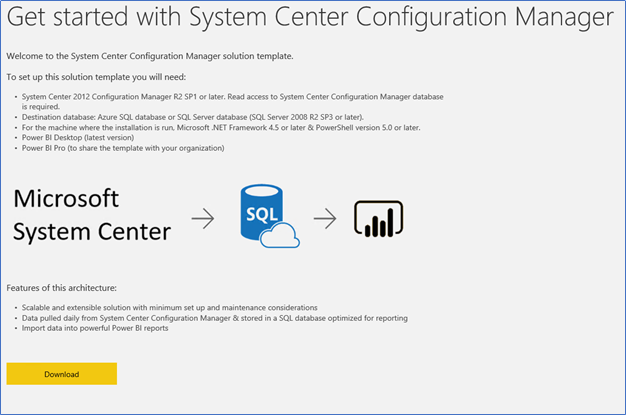Viewport: 626px width, 415px height.
Task: Click the Power BI bar chart icon
Action: pyautogui.click(x=378, y=218)
